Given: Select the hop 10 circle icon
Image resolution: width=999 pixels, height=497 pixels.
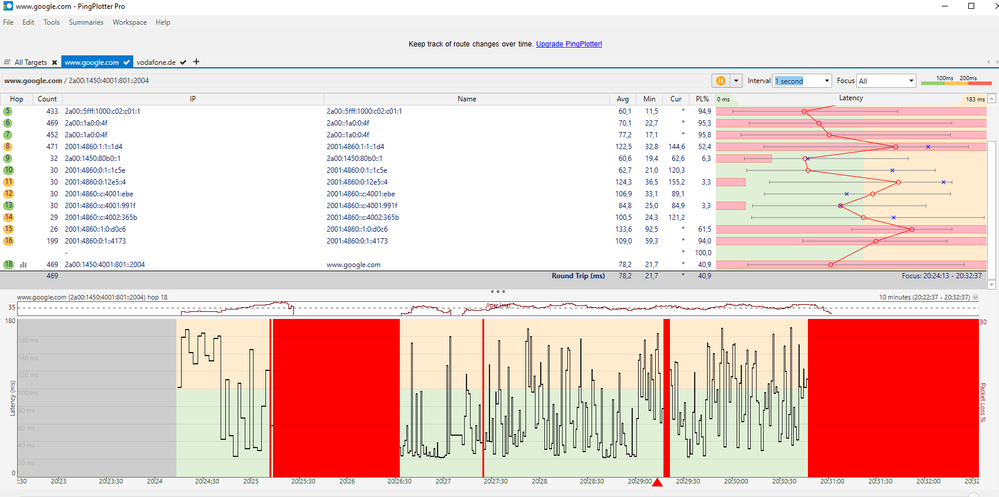Looking at the screenshot, I should (x=8, y=170).
